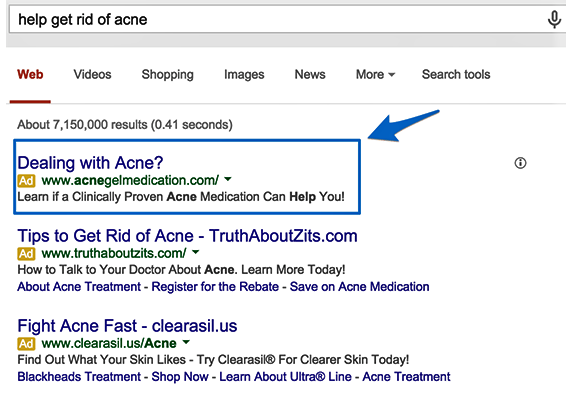Expand dropdown arrow after acnegelmedication.com URL

[228, 179]
